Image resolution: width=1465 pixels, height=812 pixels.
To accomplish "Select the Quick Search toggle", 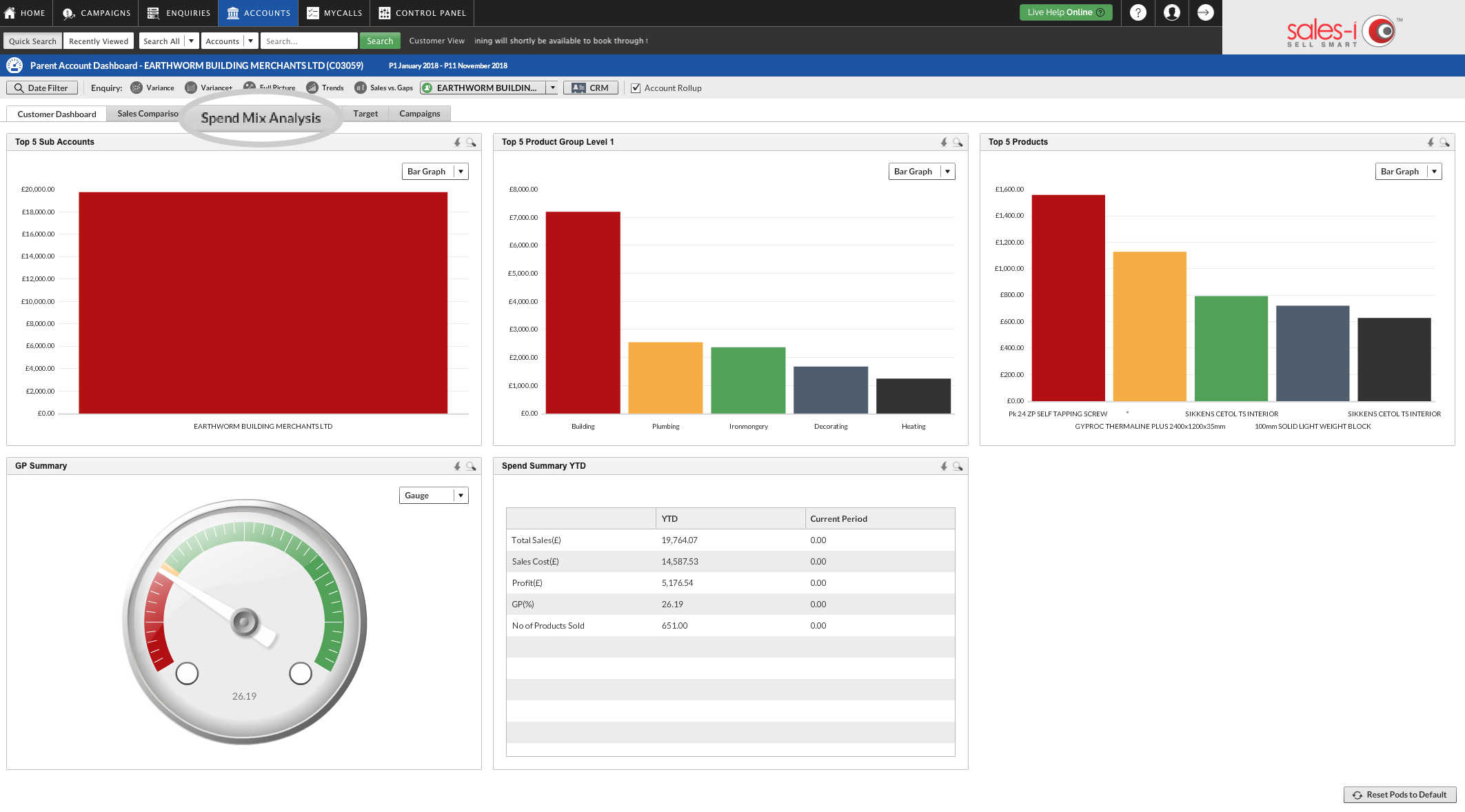I will (32, 41).
